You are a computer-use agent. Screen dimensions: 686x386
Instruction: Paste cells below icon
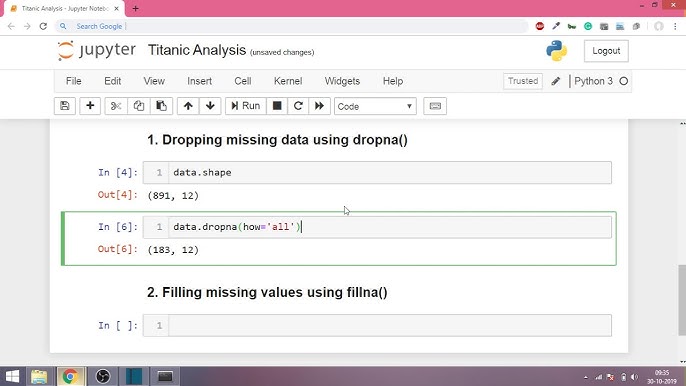[161, 106]
